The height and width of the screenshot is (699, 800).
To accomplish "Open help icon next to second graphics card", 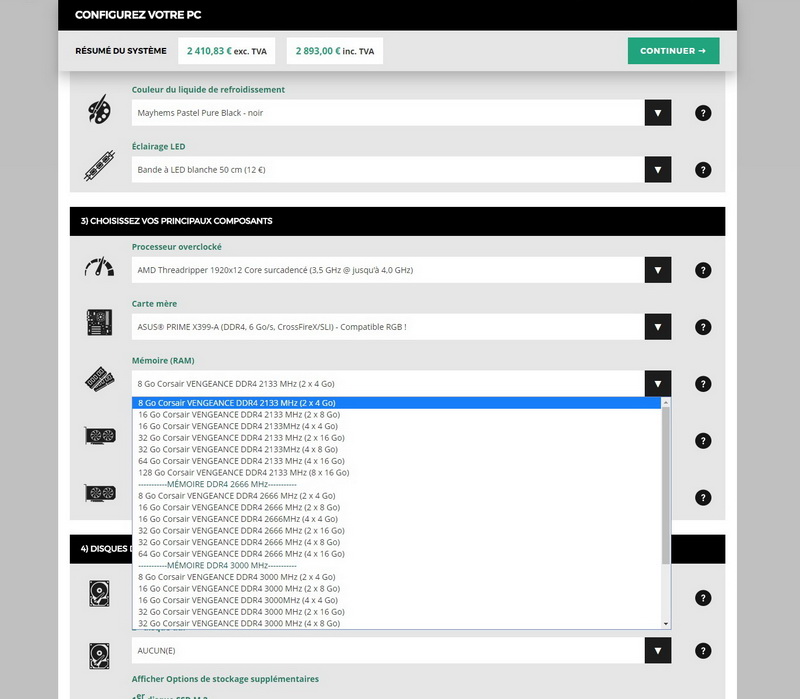I will 703,497.
